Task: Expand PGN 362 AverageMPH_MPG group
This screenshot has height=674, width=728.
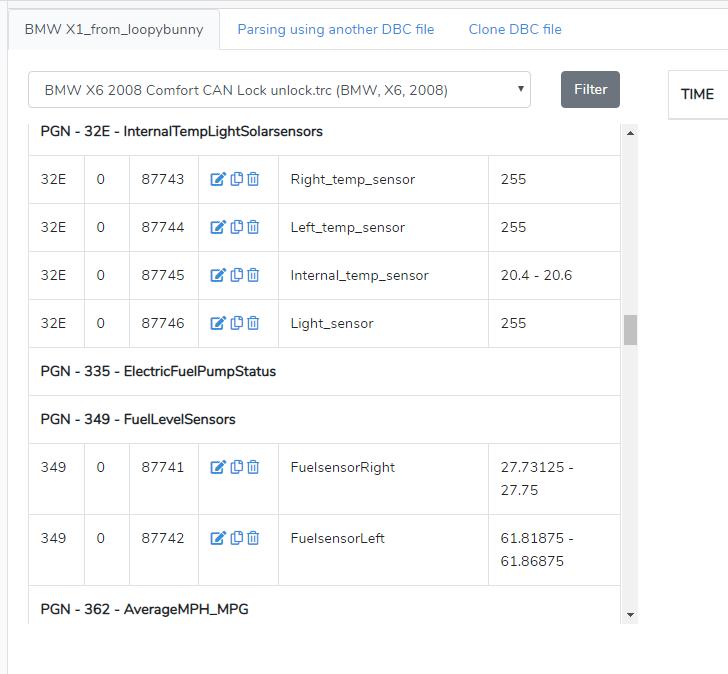Action: [x=144, y=609]
